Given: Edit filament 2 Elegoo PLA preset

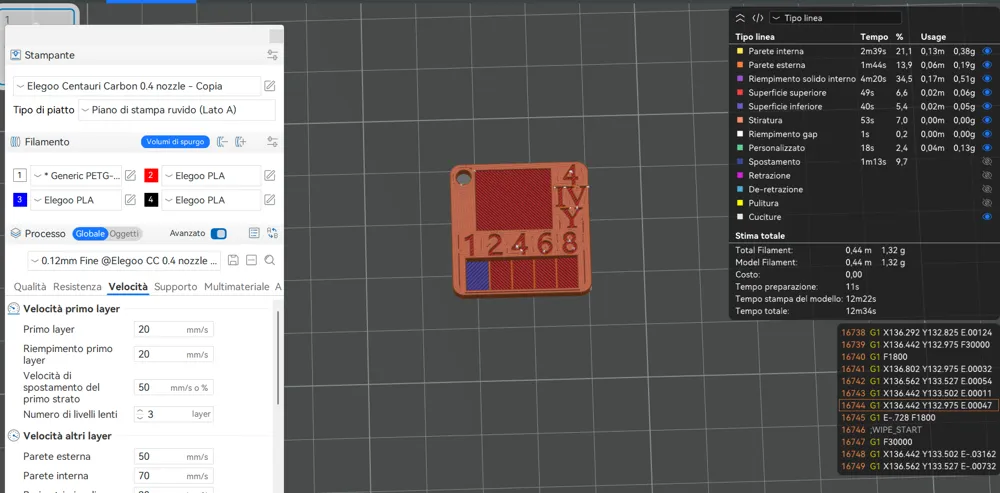Looking at the screenshot, I should coord(270,175).
